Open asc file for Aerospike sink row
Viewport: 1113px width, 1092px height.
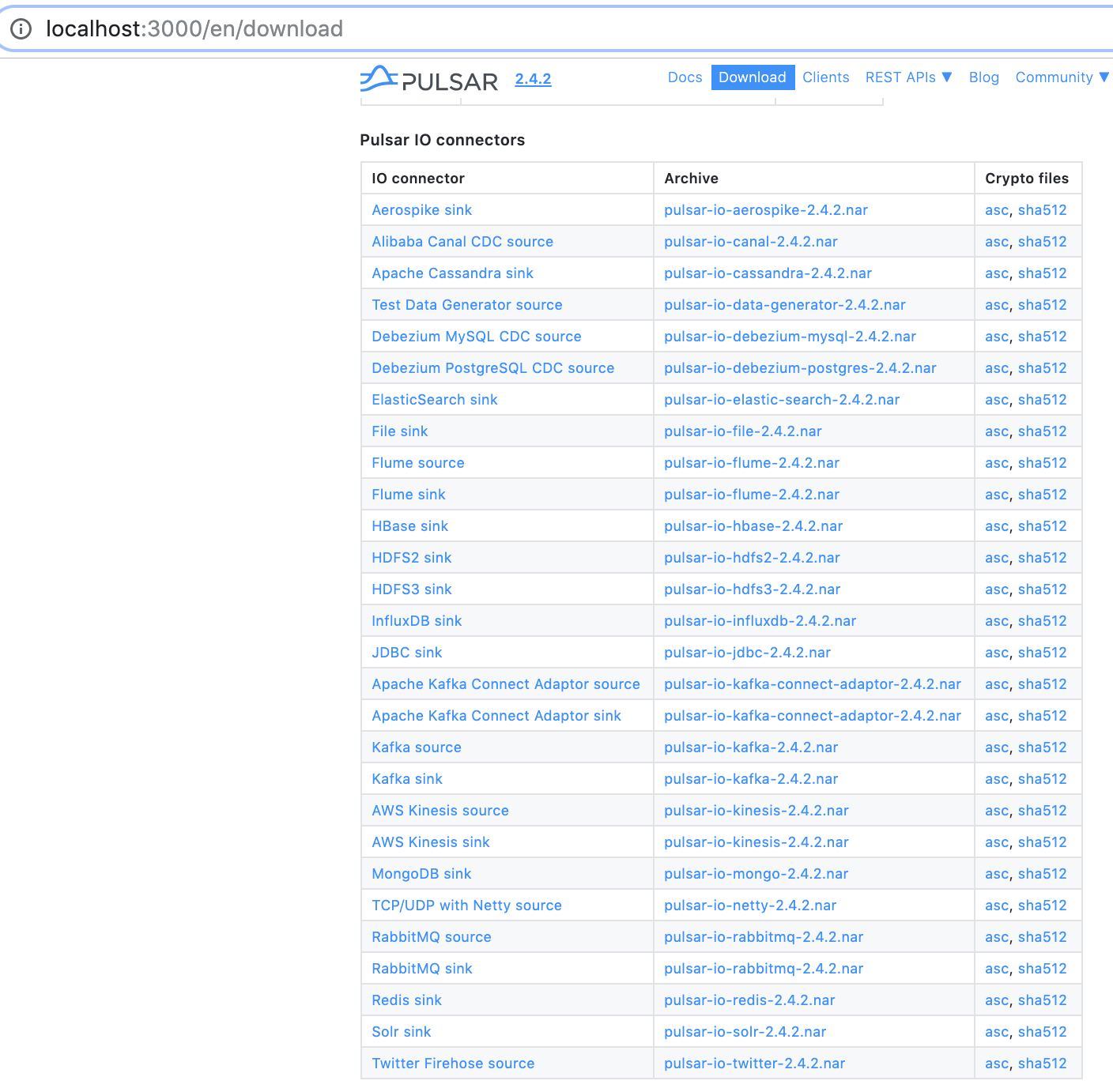point(997,210)
